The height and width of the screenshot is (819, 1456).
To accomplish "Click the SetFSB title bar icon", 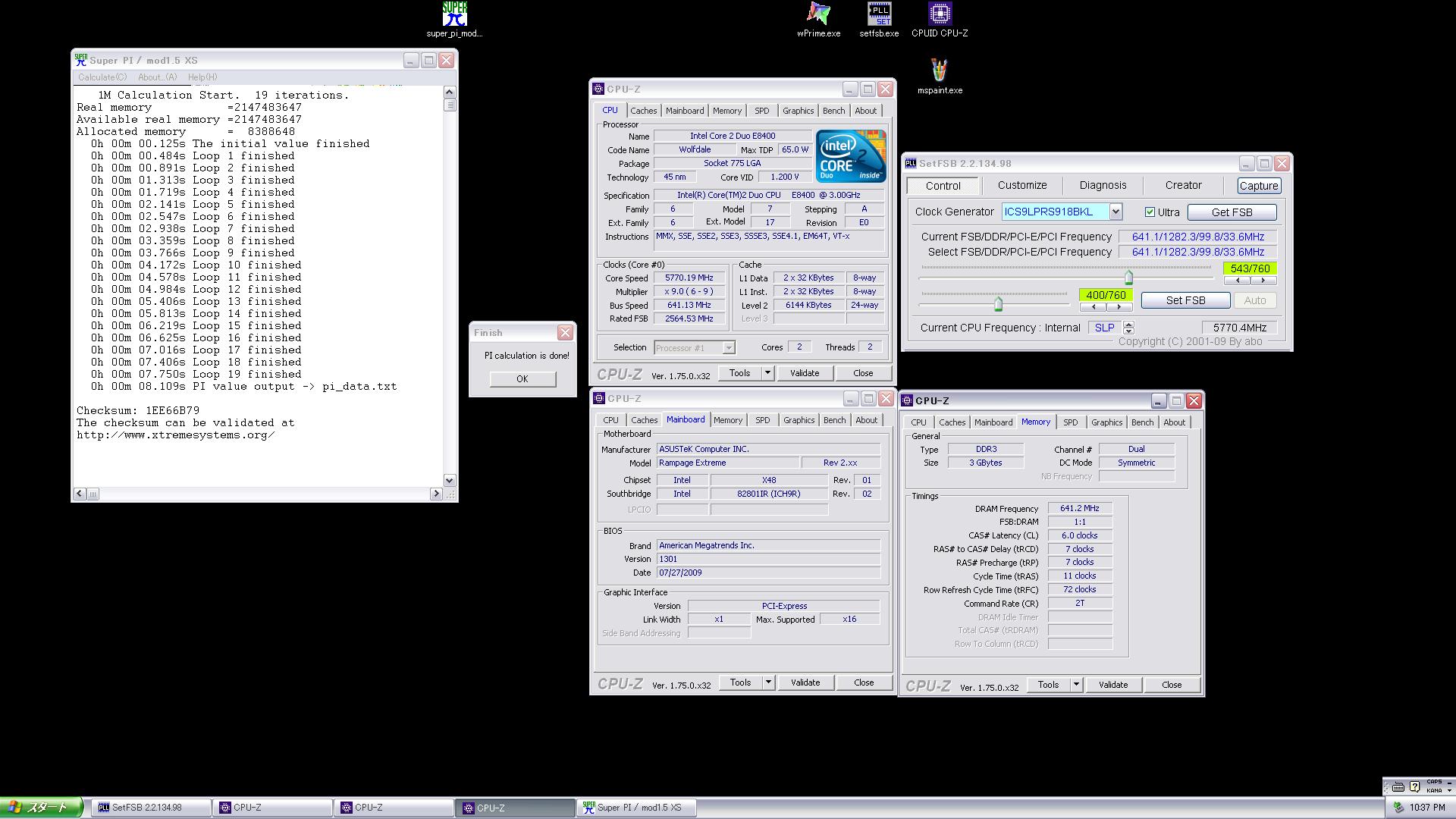I will (x=911, y=163).
